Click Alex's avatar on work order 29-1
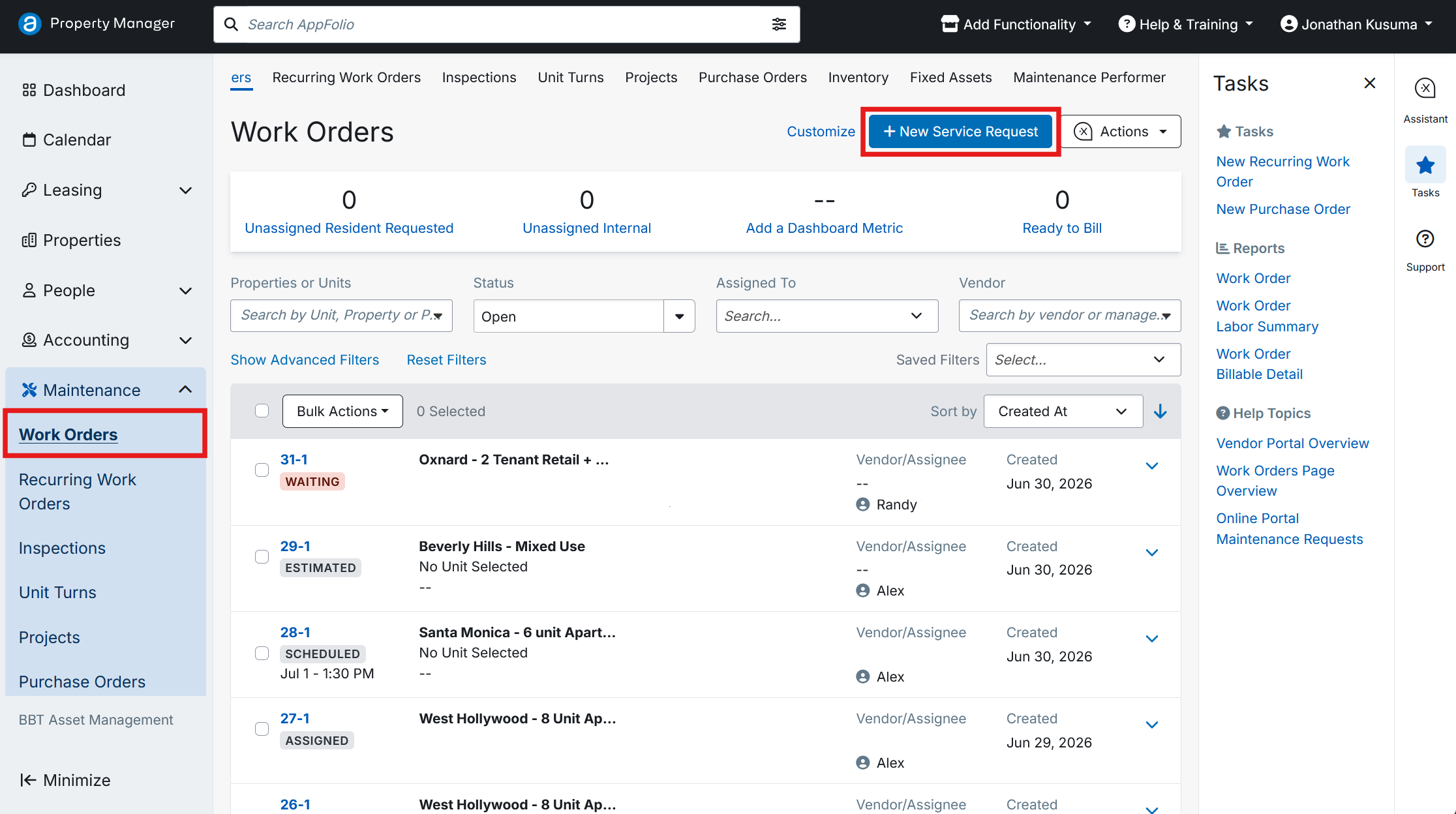The height and width of the screenshot is (814, 1456). pyautogui.click(x=862, y=590)
